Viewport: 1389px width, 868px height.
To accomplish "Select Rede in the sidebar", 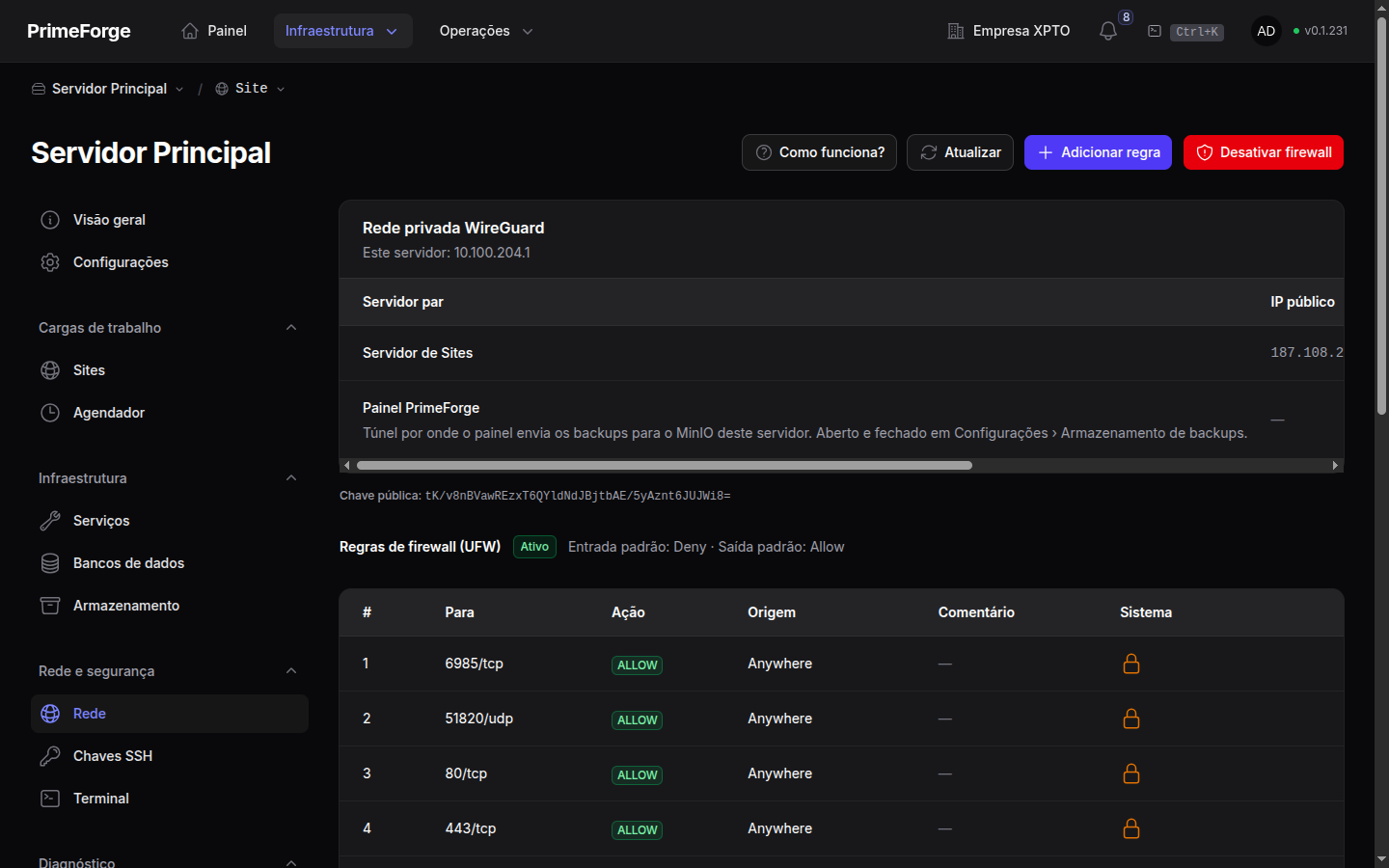I will click(170, 714).
